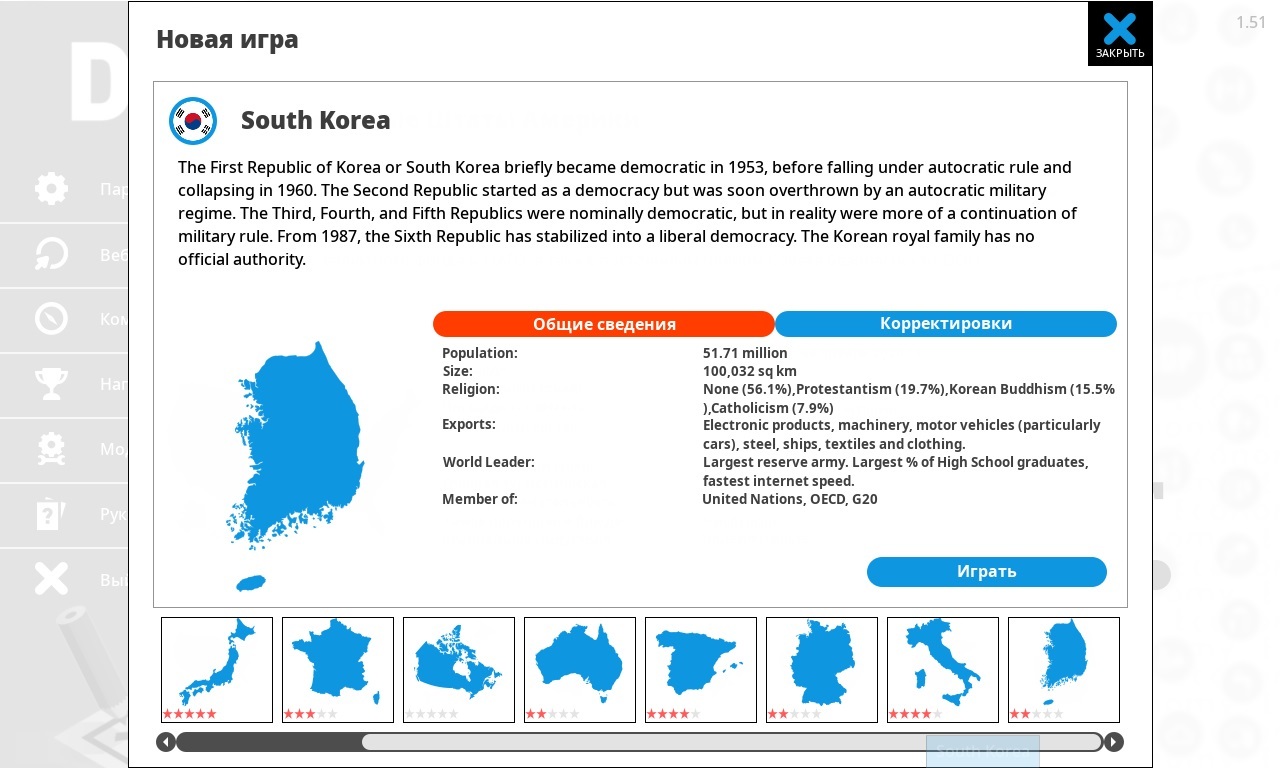Pick the Germany map thumbnail
Viewport: 1280px width, 768px height.
click(822, 670)
